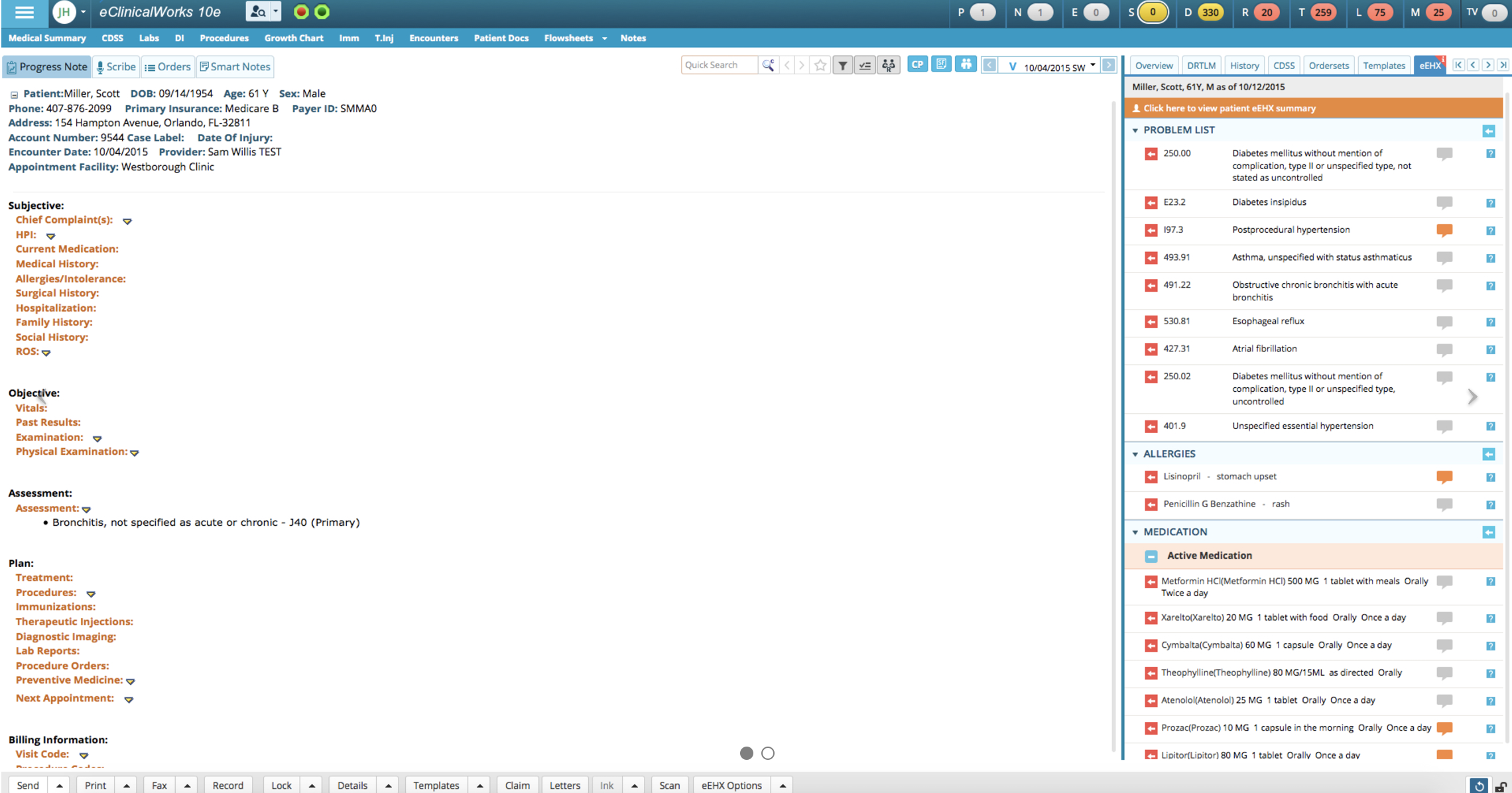Image resolution: width=1512 pixels, height=793 pixels.
Task: Click the filter funnel icon
Action: point(842,65)
